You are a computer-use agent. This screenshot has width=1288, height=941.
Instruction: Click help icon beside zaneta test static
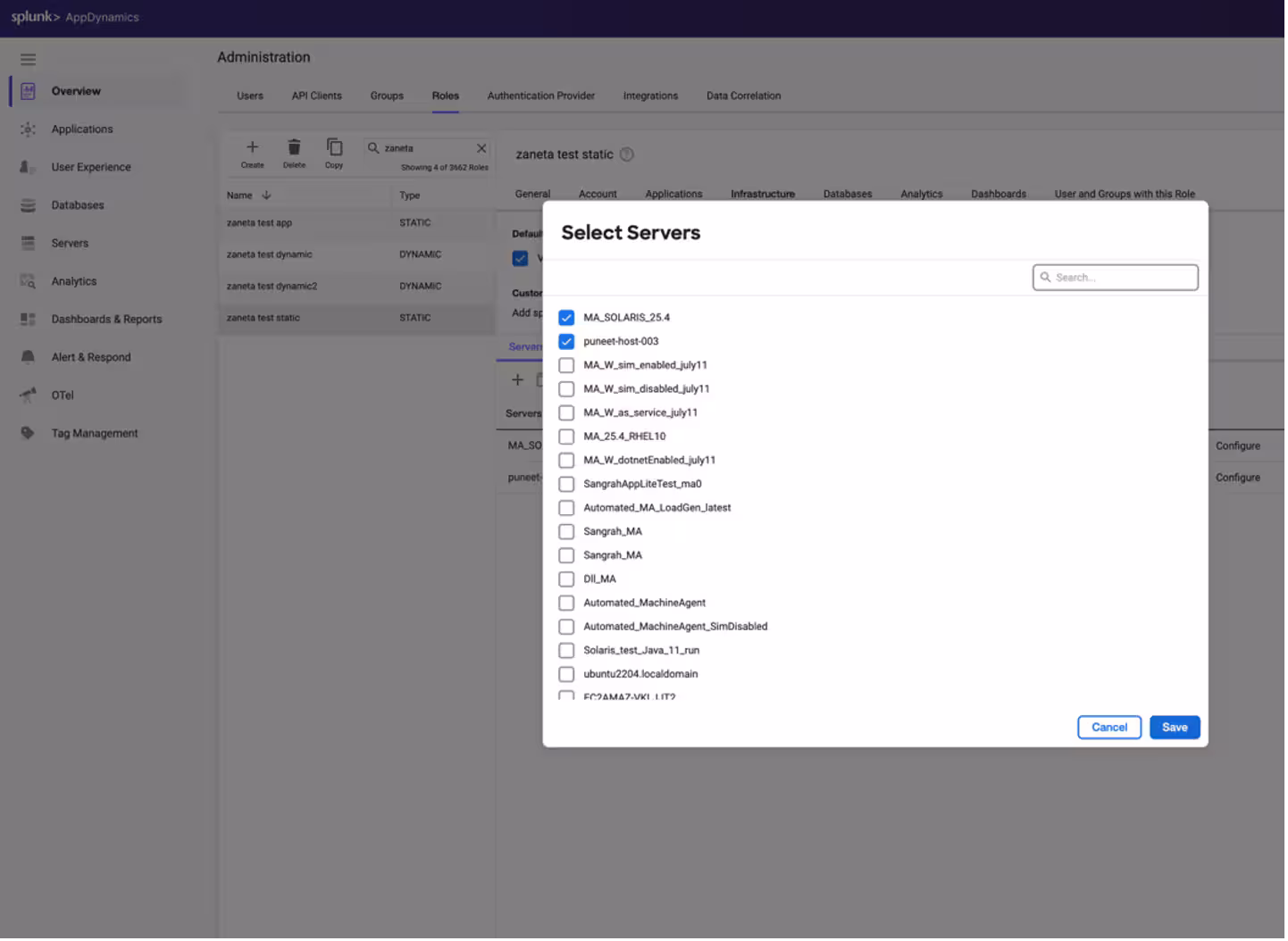click(627, 154)
